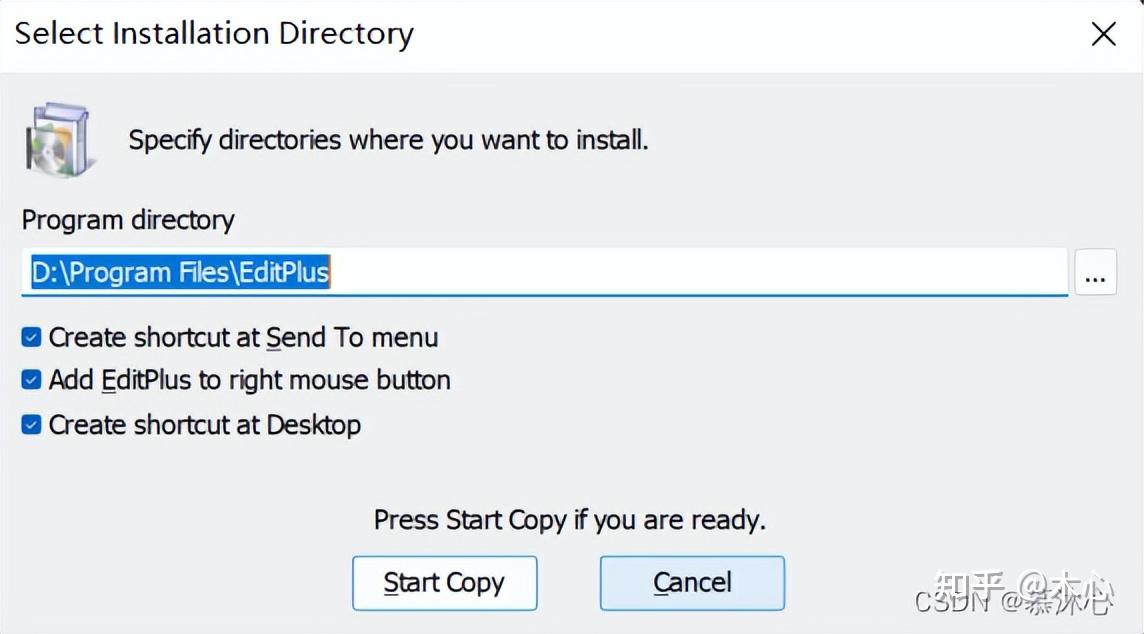Screen dimensions: 1144x634
Task: Click the highlighted D:\Program Files\EditPlus text
Action: 180,272
